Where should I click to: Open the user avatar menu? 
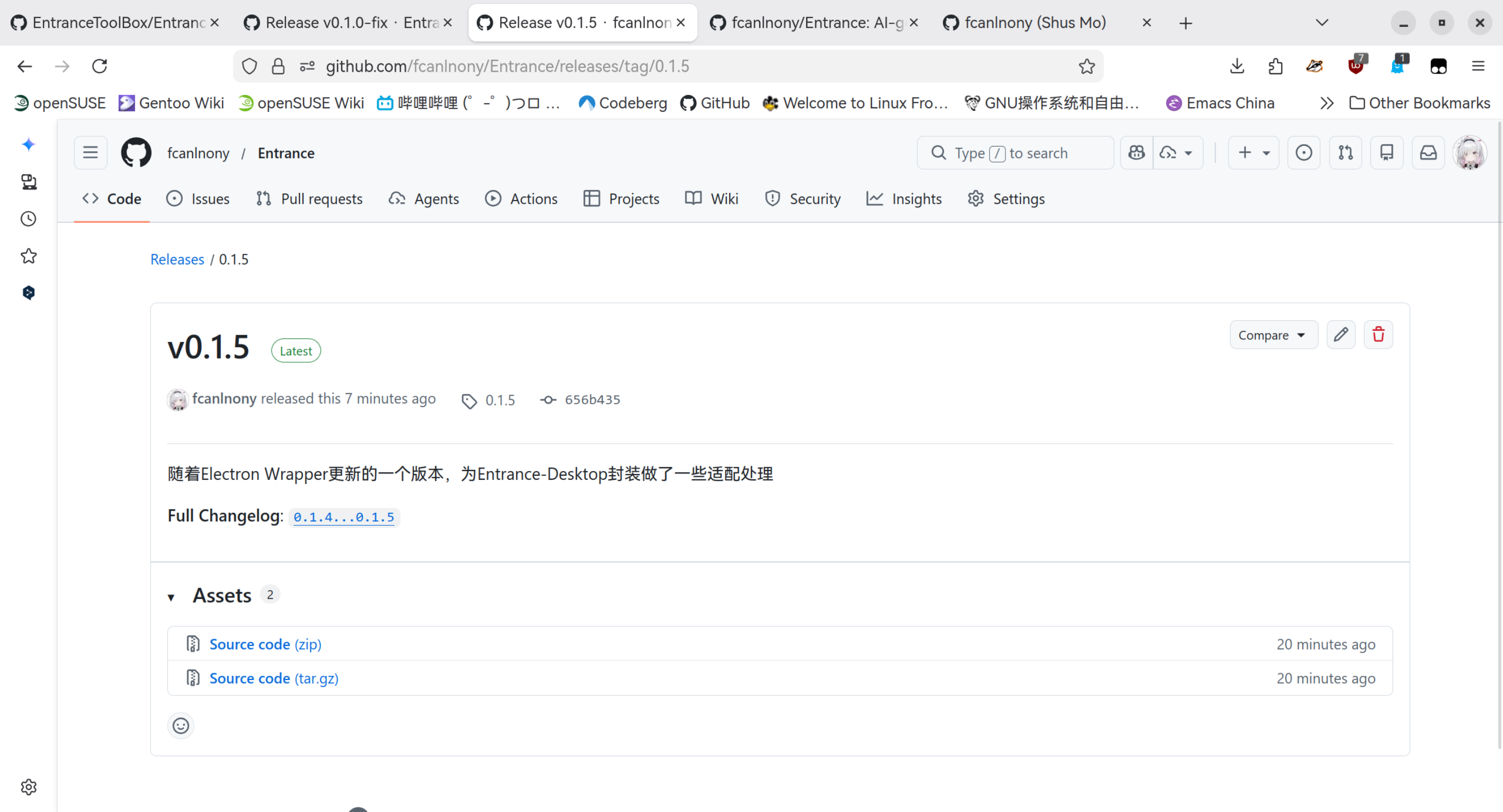(x=1469, y=153)
